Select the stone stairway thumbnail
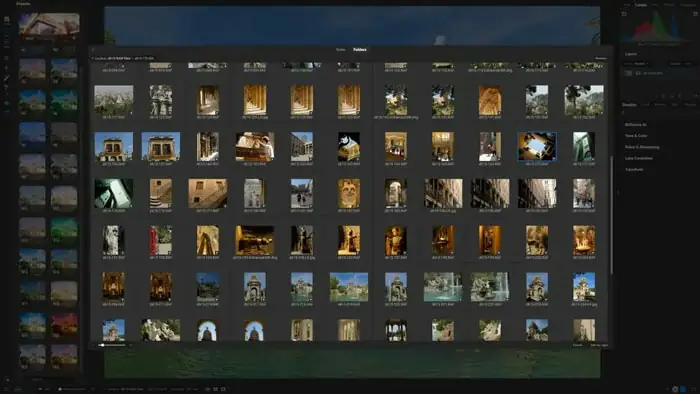Screen dimensions: 700x394 pos(161,193)
